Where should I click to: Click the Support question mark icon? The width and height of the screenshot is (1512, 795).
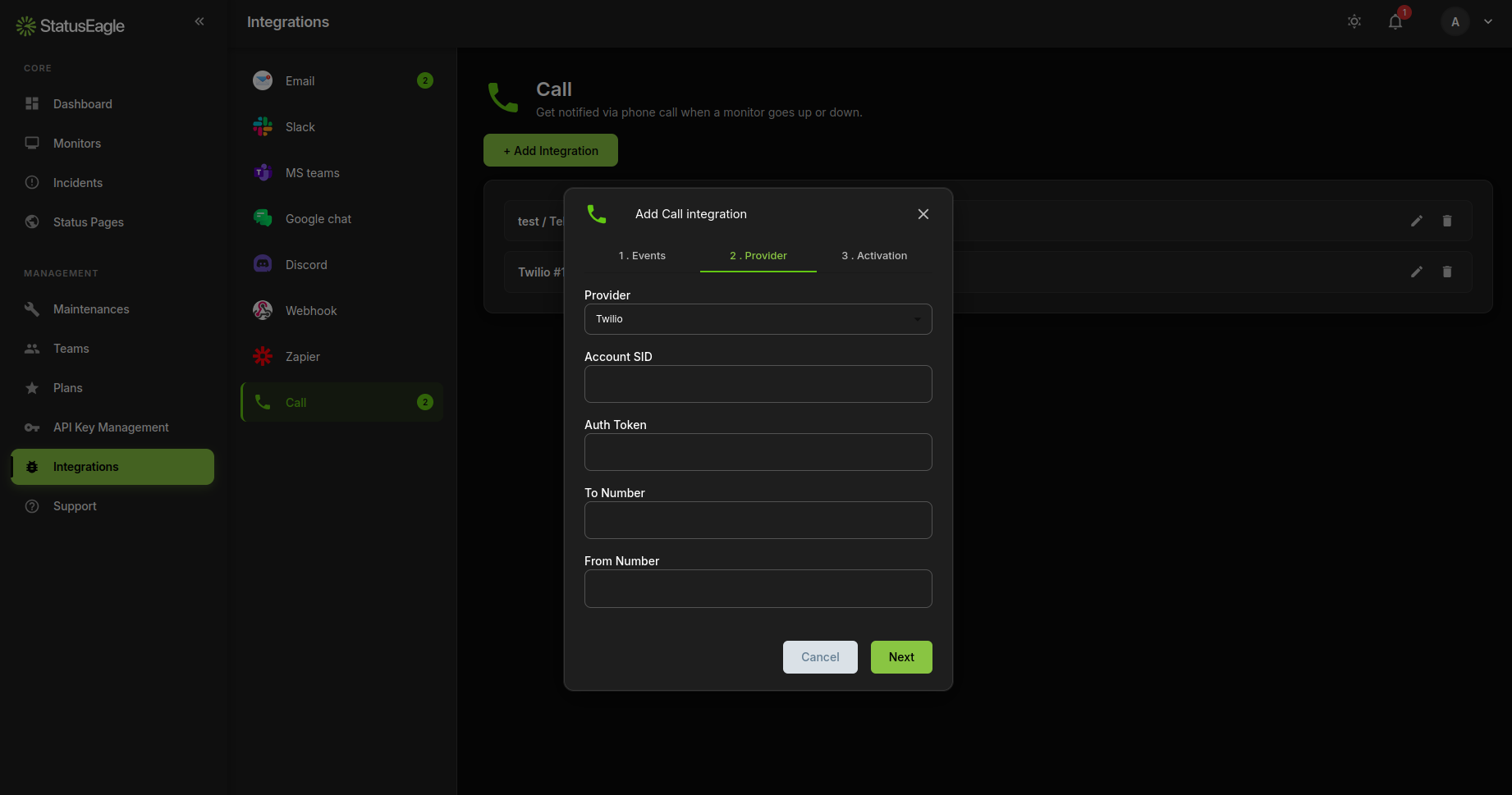(32, 506)
